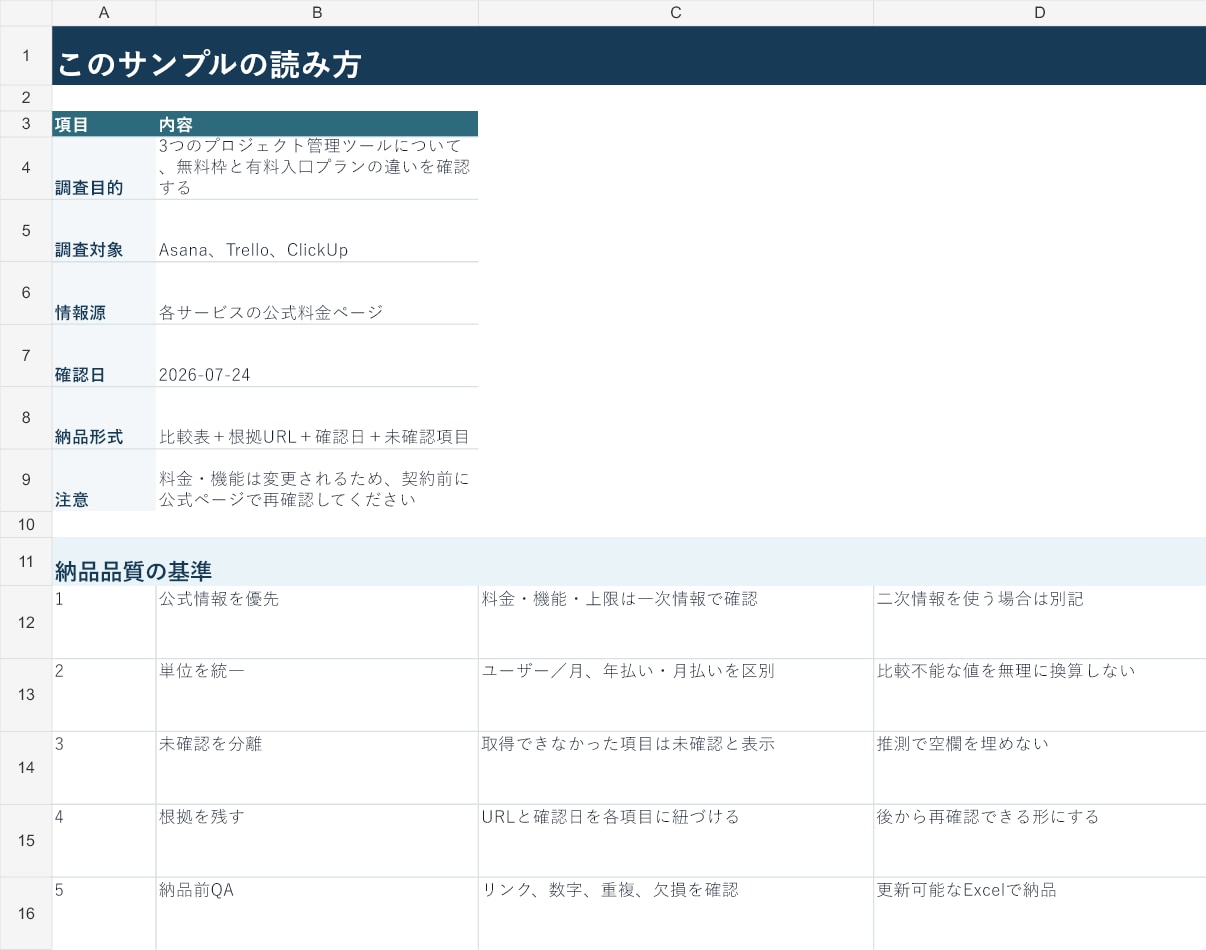Image resolution: width=1206 pixels, height=950 pixels.
Task: Select cell starting 料金・機能は変更される
Action: click(x=317, y=480)
